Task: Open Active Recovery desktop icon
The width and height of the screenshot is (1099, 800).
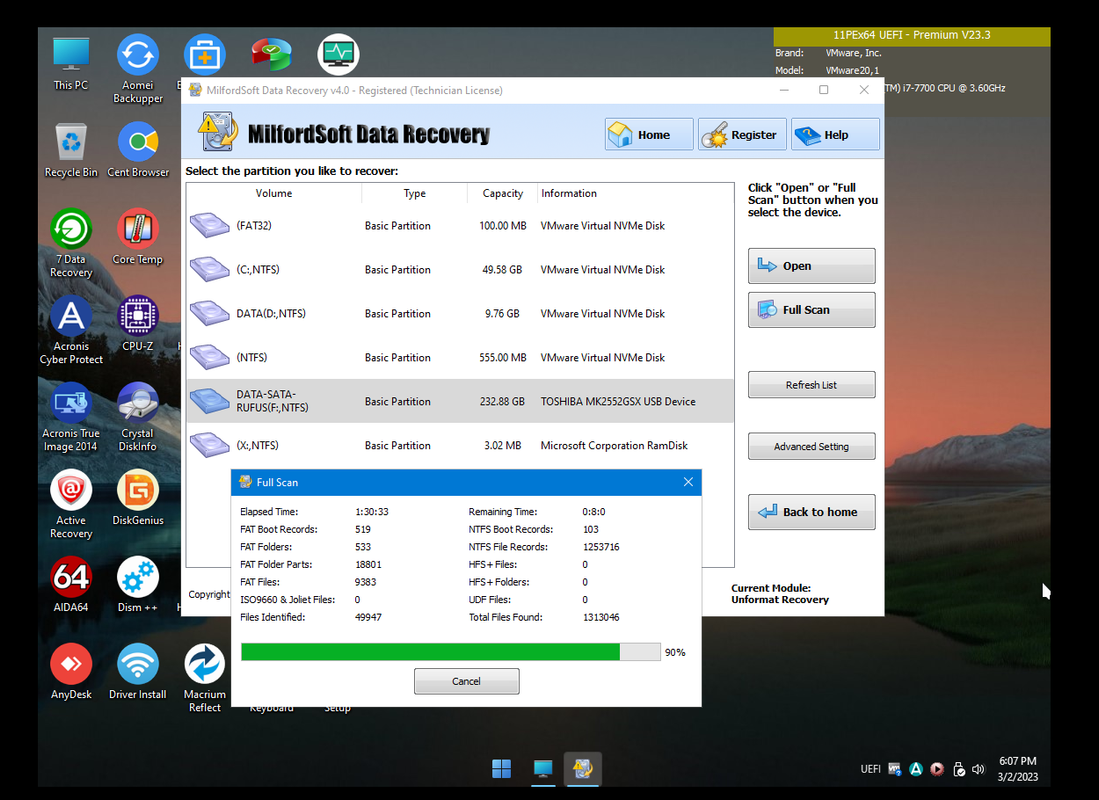Action: [71, 505]
